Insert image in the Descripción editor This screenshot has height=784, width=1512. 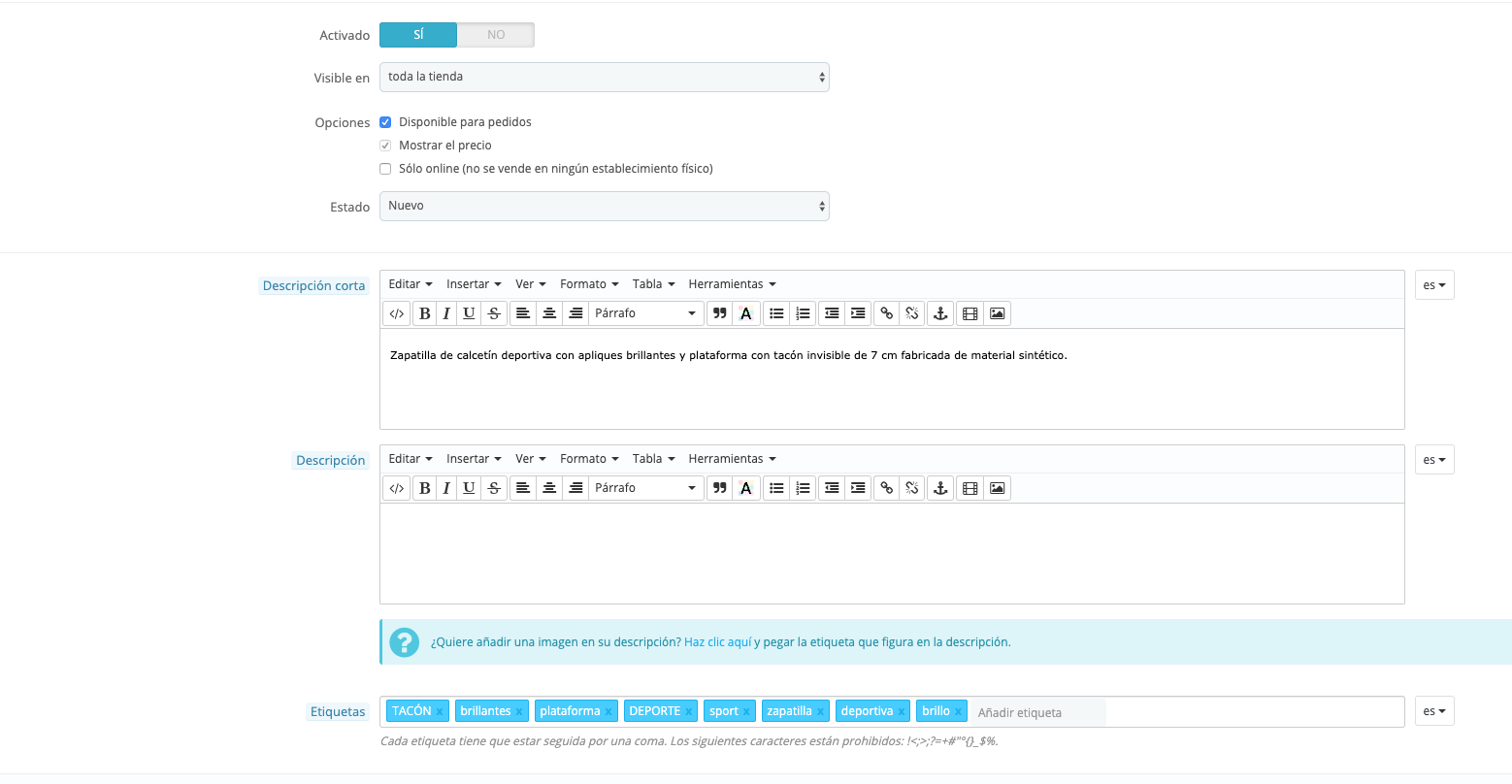tap(997, 488)
